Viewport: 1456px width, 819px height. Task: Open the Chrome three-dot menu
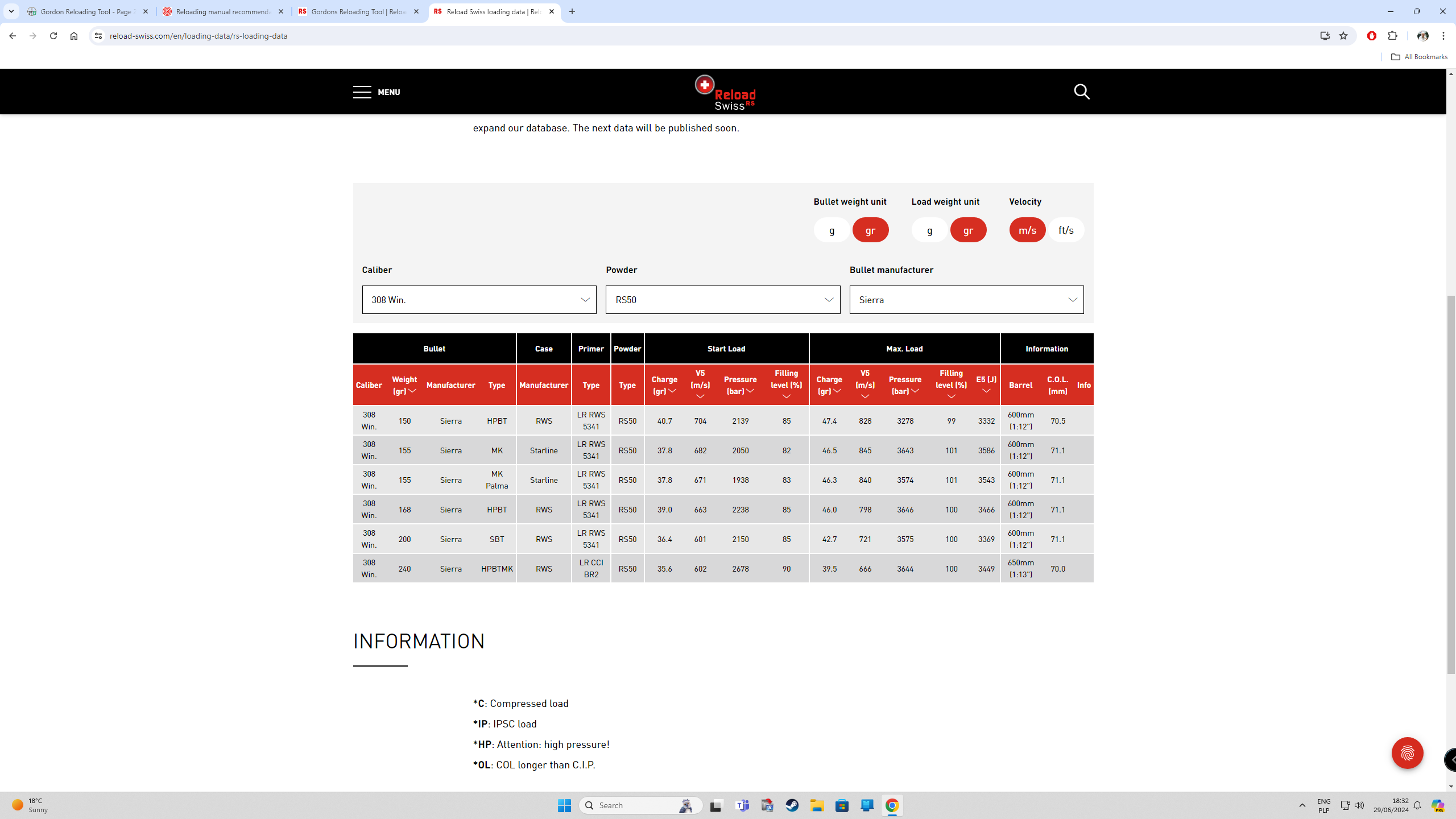[1443, 36]
